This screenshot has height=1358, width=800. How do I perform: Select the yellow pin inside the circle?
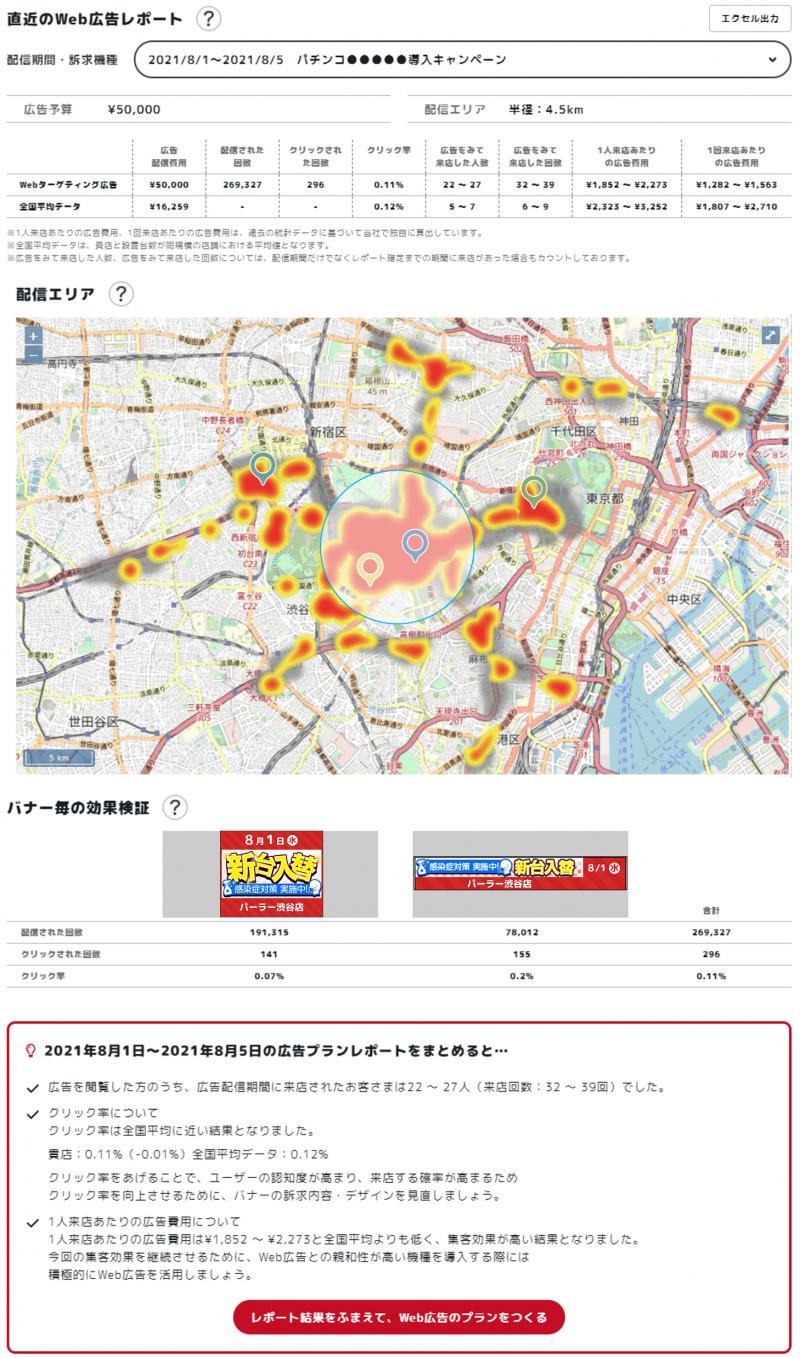pos(370,568)
